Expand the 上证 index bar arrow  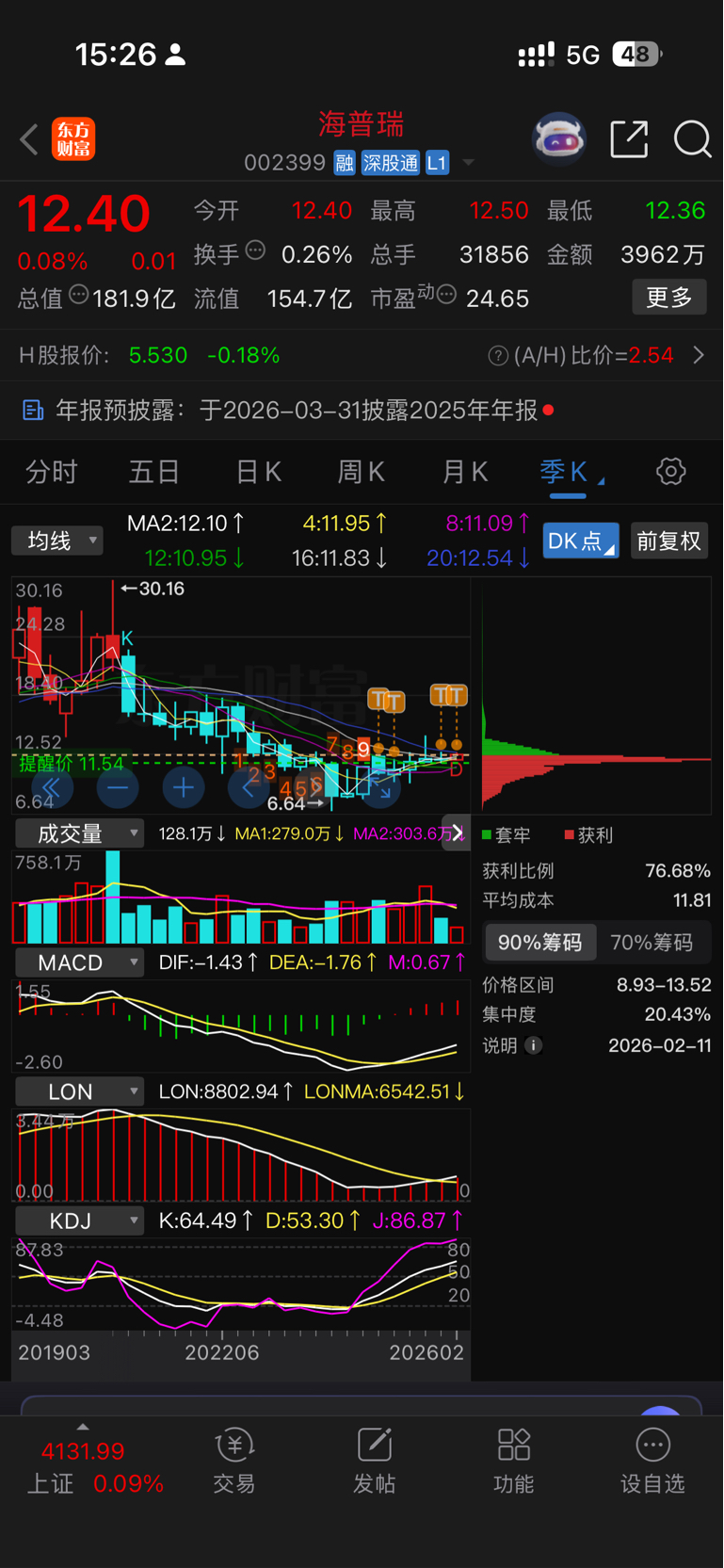pos(83,1427)
